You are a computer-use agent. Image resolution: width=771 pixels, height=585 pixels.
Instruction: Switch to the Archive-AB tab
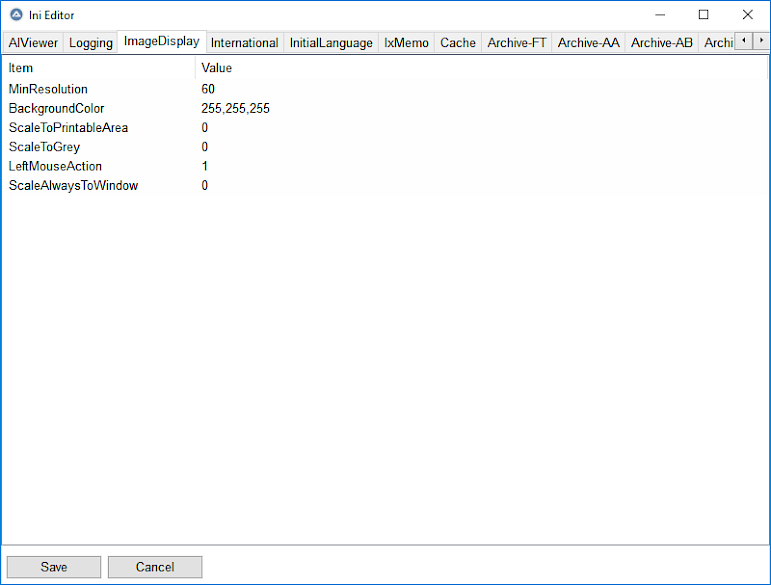661,43
